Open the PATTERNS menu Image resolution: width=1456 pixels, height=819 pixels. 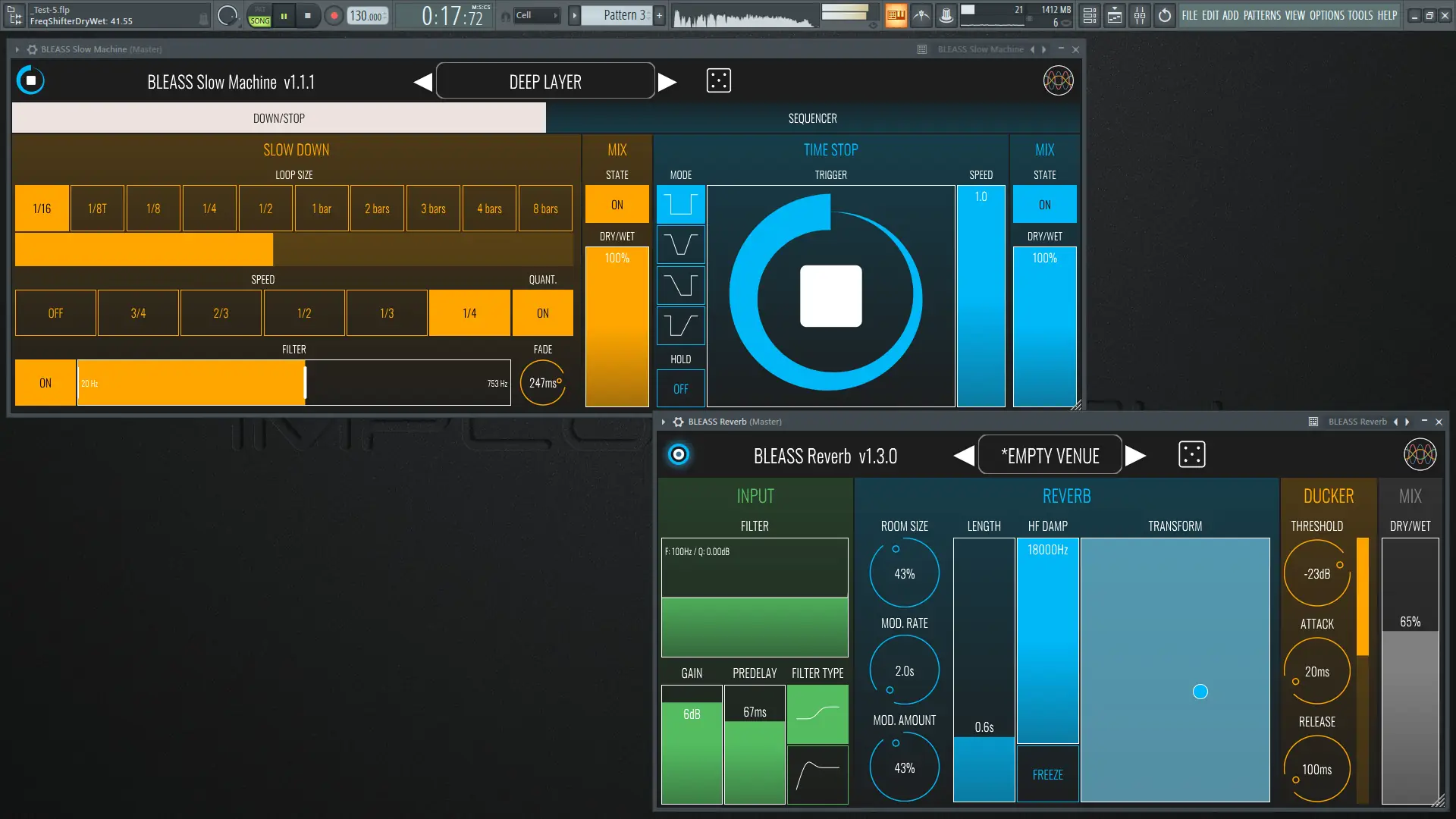pyautogui.click(x=1261, y=15)
